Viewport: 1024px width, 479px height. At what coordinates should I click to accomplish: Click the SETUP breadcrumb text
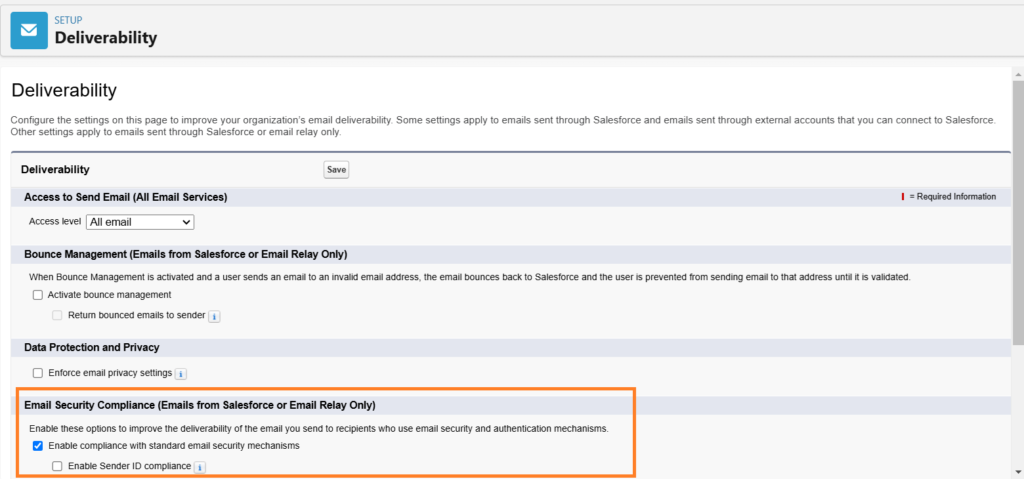(x=69, y=20)
